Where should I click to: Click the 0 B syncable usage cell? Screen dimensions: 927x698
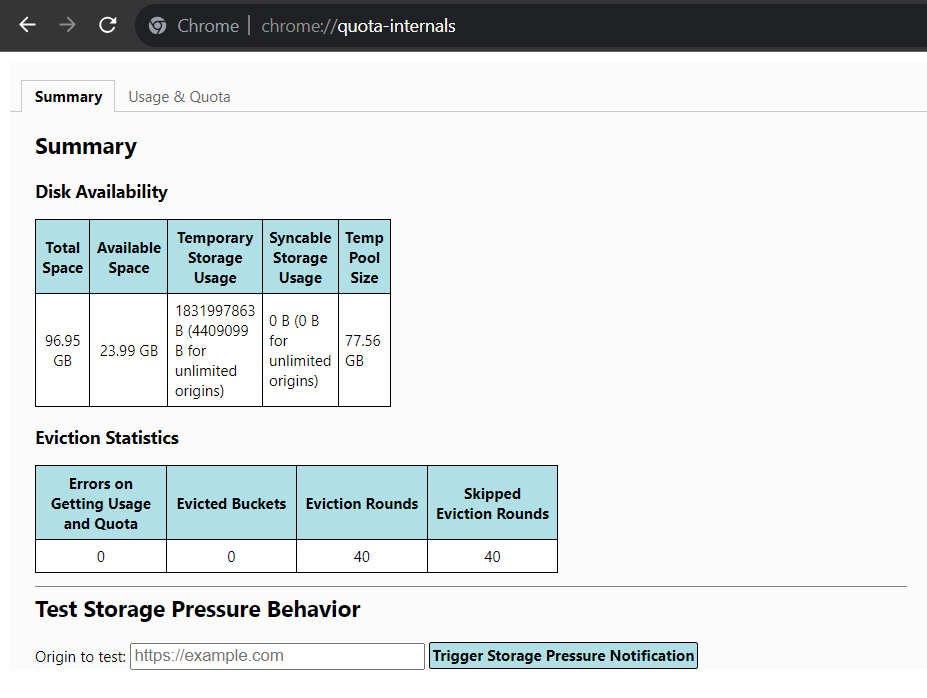click(x=300, y=350)
